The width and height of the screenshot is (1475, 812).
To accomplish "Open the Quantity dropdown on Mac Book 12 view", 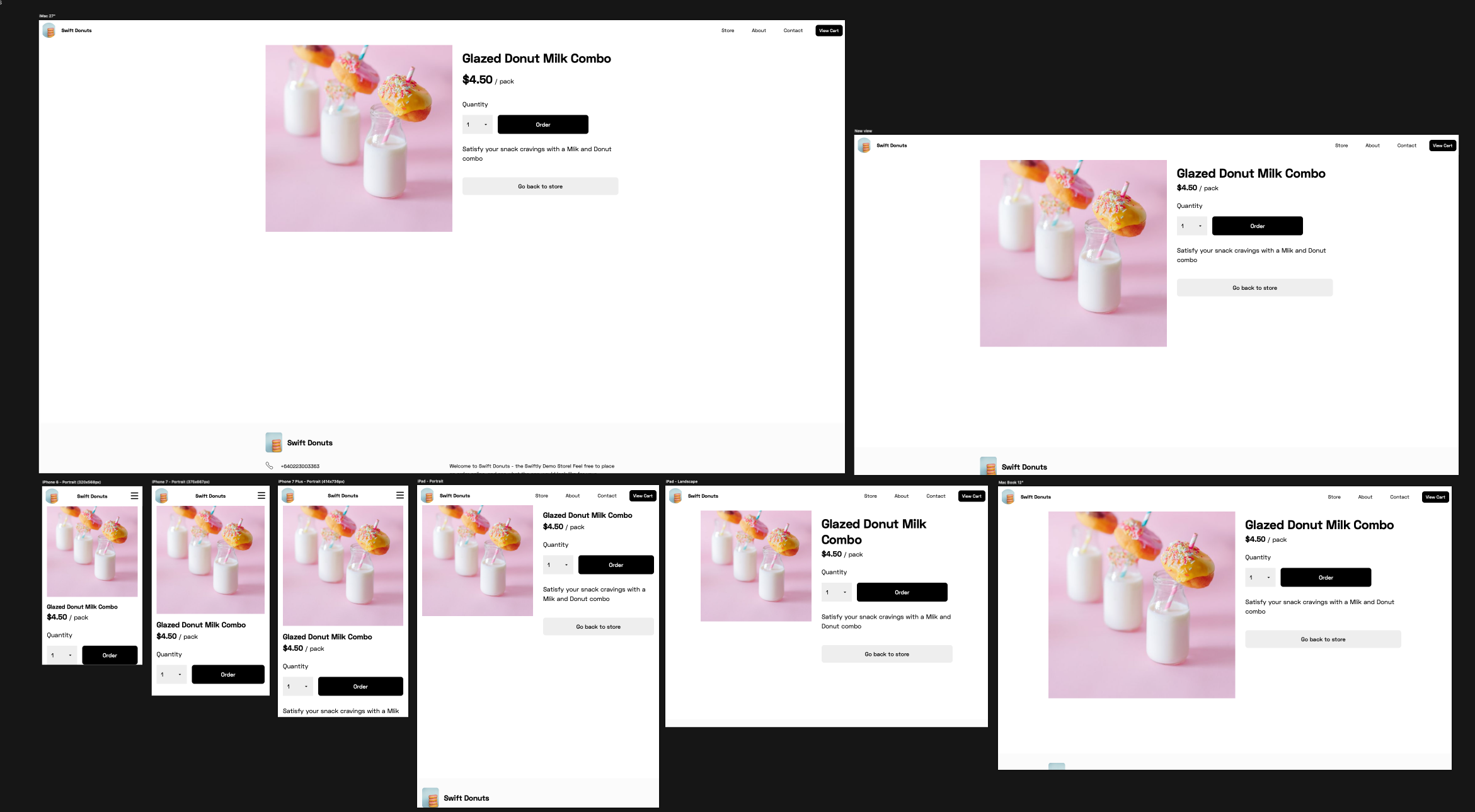I will pos(1260,577).
